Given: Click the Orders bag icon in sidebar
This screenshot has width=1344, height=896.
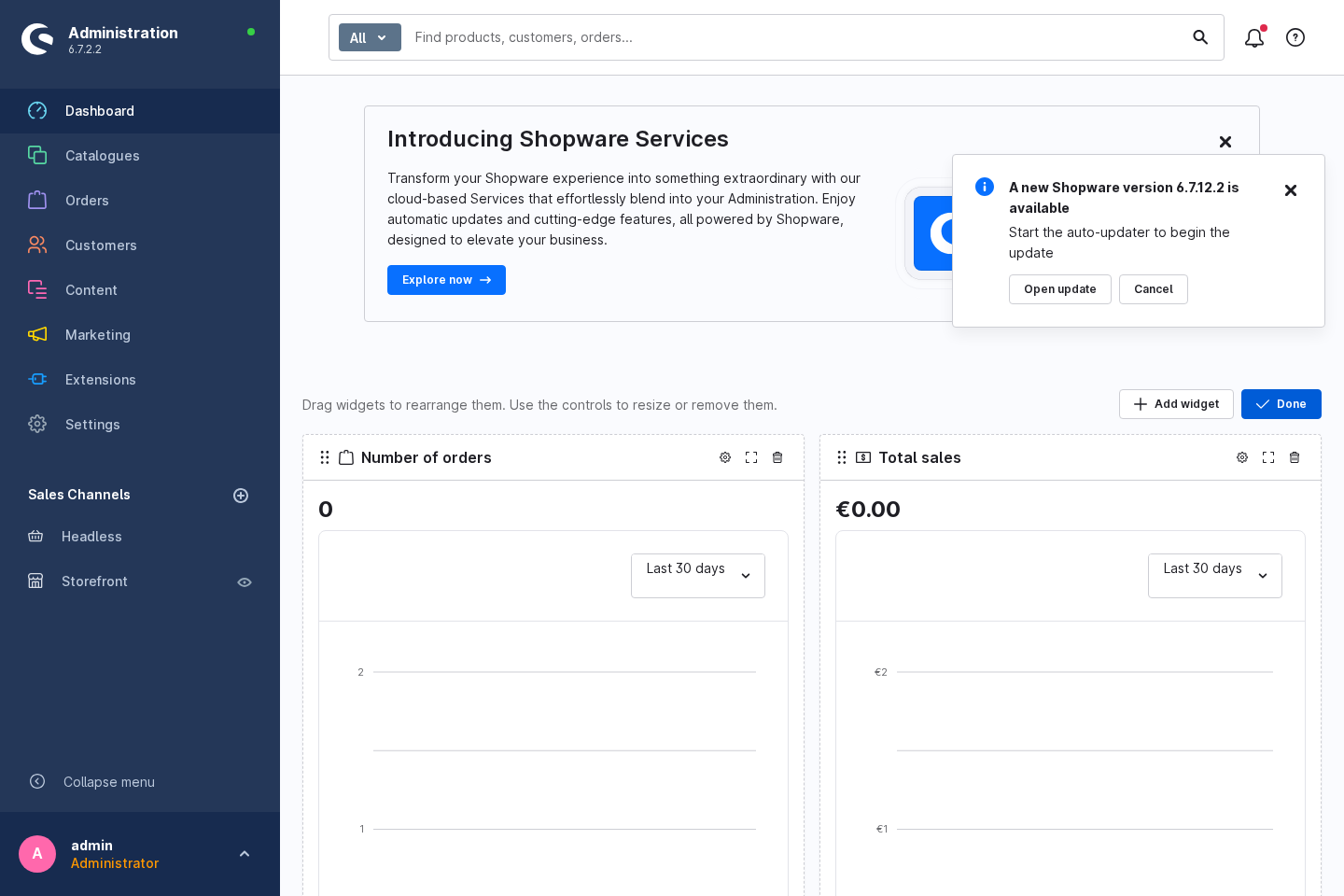Looking at the screenshot, I should click(x=37, y=201).
